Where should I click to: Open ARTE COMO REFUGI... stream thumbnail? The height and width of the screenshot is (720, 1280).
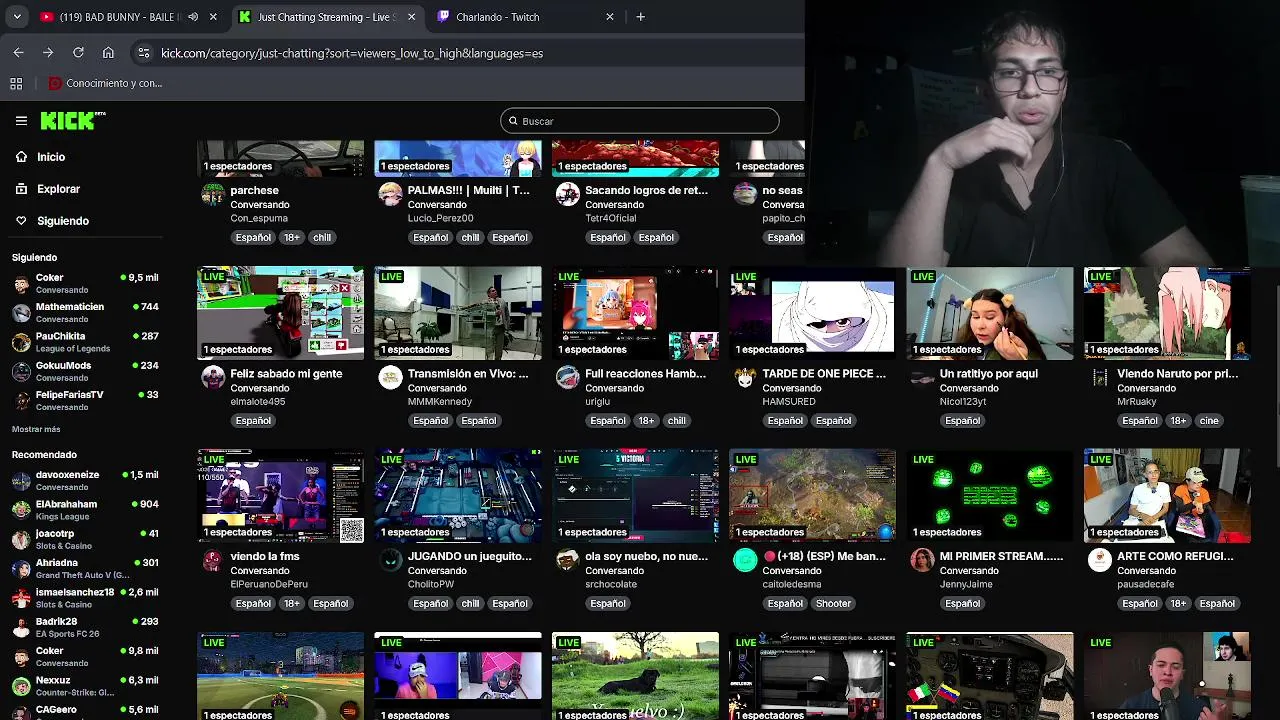pyautogui.click(x=1168, y=496)
